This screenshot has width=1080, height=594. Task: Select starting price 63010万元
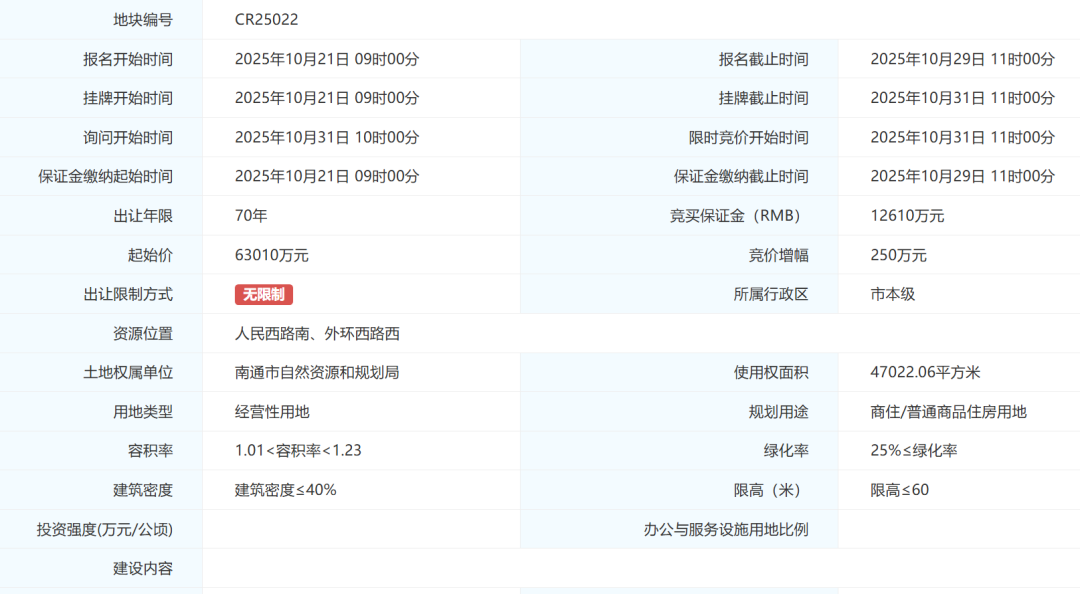271,255
